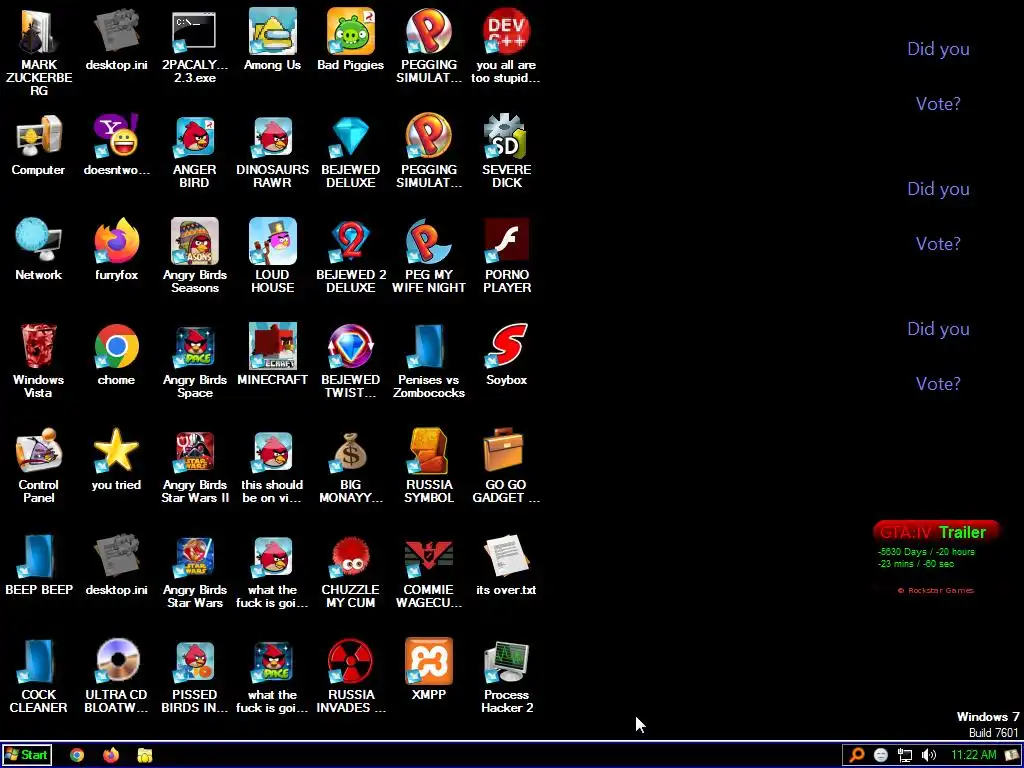
Task: Open the PISSED BIRDS IN... shortcut
Action: [x=194, y=662]
